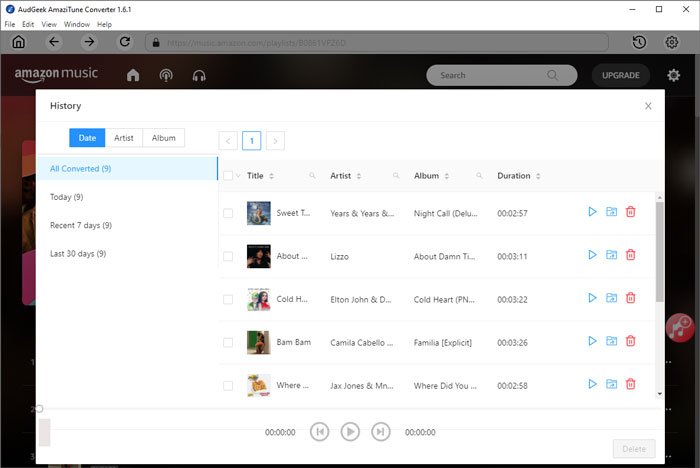700x468 pixels.
Task: Sort the list by Artist
Action: click(358, 176)
